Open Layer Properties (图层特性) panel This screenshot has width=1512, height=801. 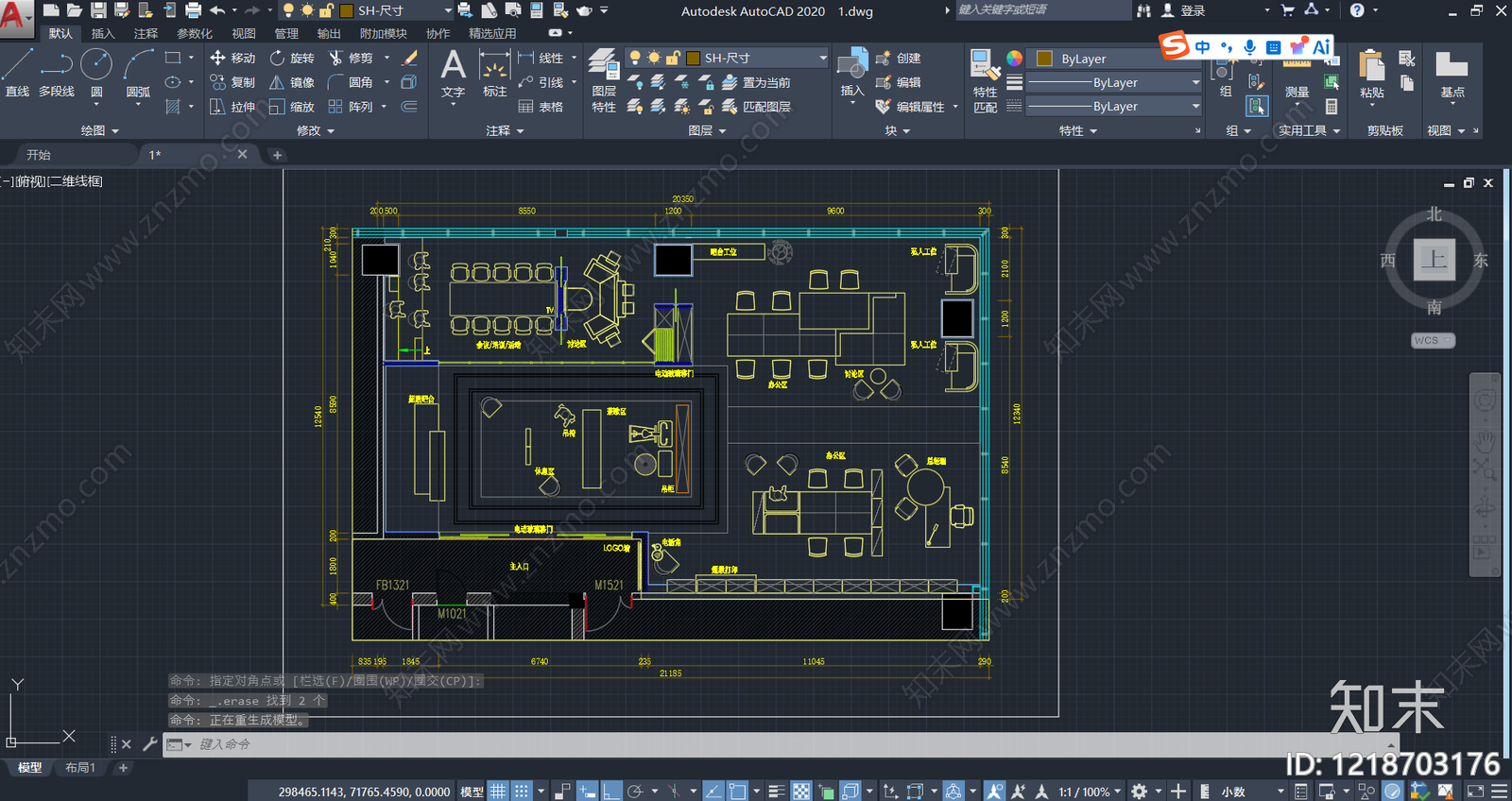click(x=604, y=81)
